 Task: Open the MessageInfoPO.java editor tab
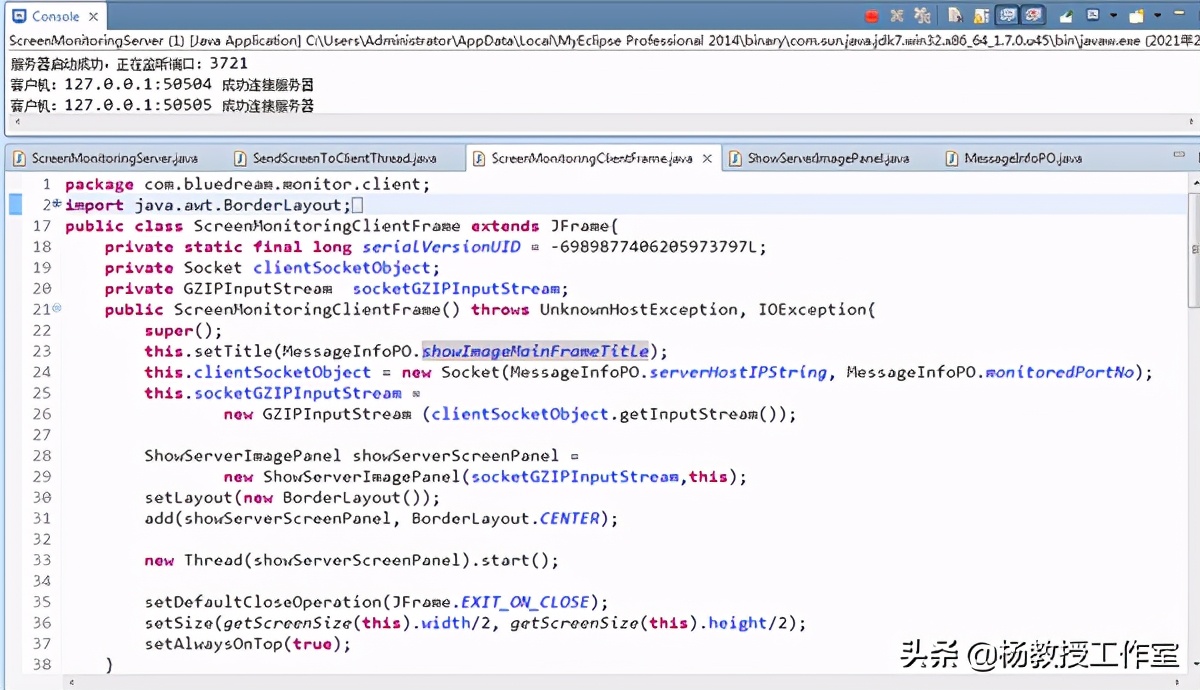point(1022,158)
